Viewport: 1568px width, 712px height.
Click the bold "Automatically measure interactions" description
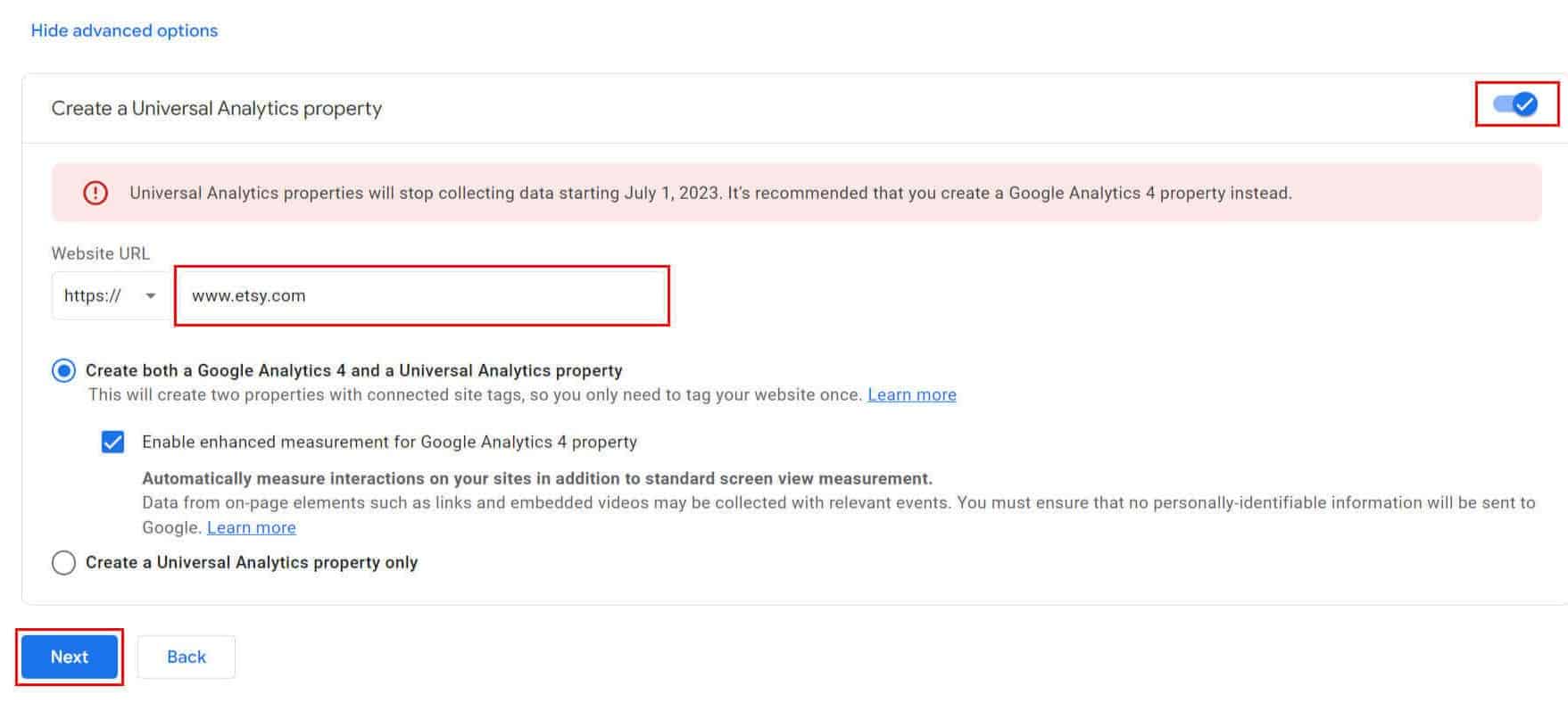click(536, 478)
